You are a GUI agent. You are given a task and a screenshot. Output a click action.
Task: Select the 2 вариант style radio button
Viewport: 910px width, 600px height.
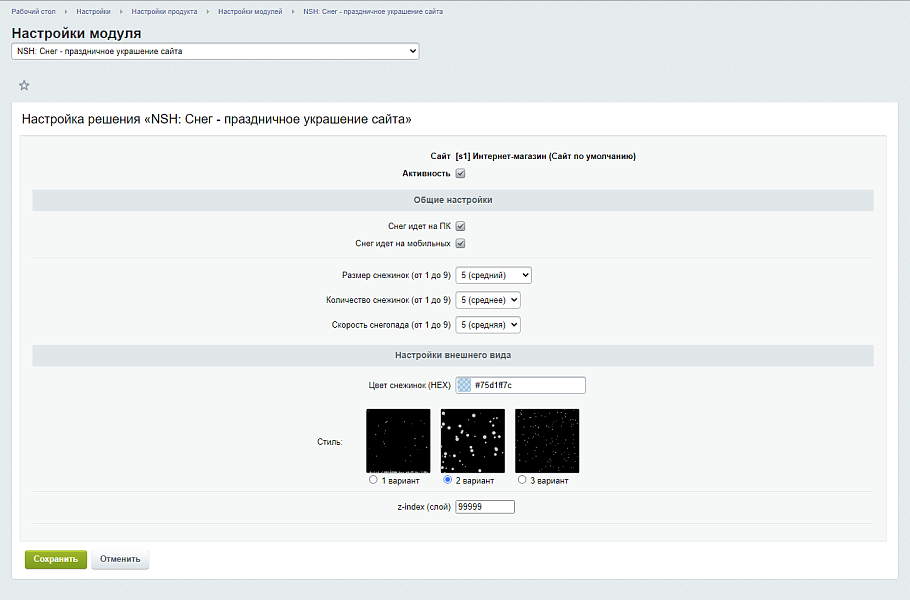click(447, 480)
